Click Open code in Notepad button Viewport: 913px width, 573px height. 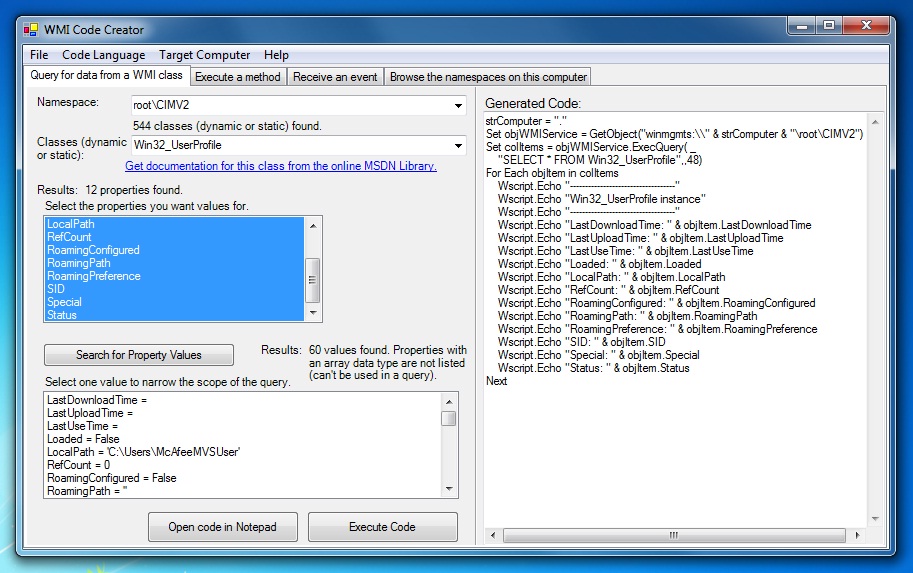click(x=222, y=527)
